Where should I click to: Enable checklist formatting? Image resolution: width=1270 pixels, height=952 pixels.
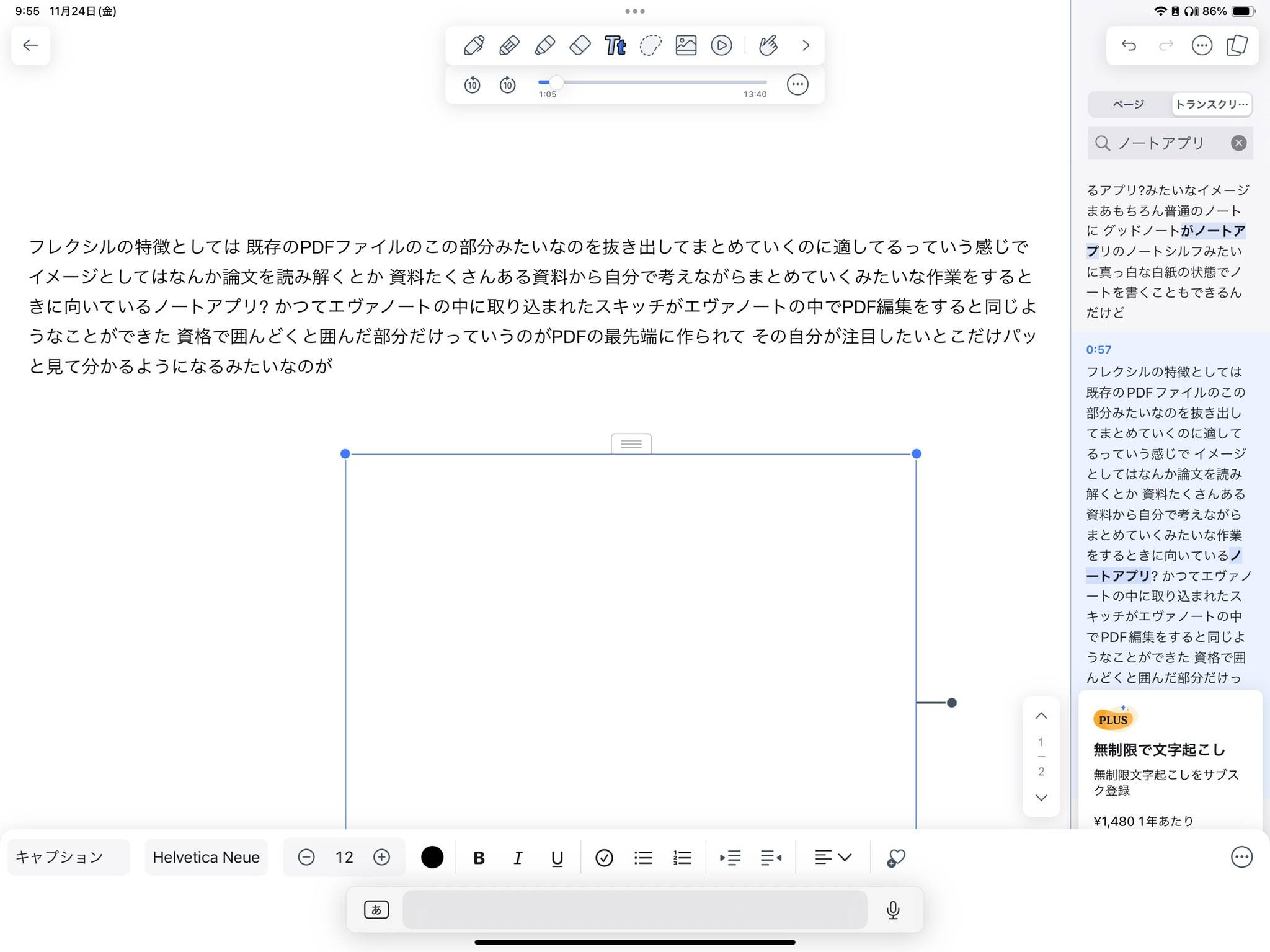[603, 857]
